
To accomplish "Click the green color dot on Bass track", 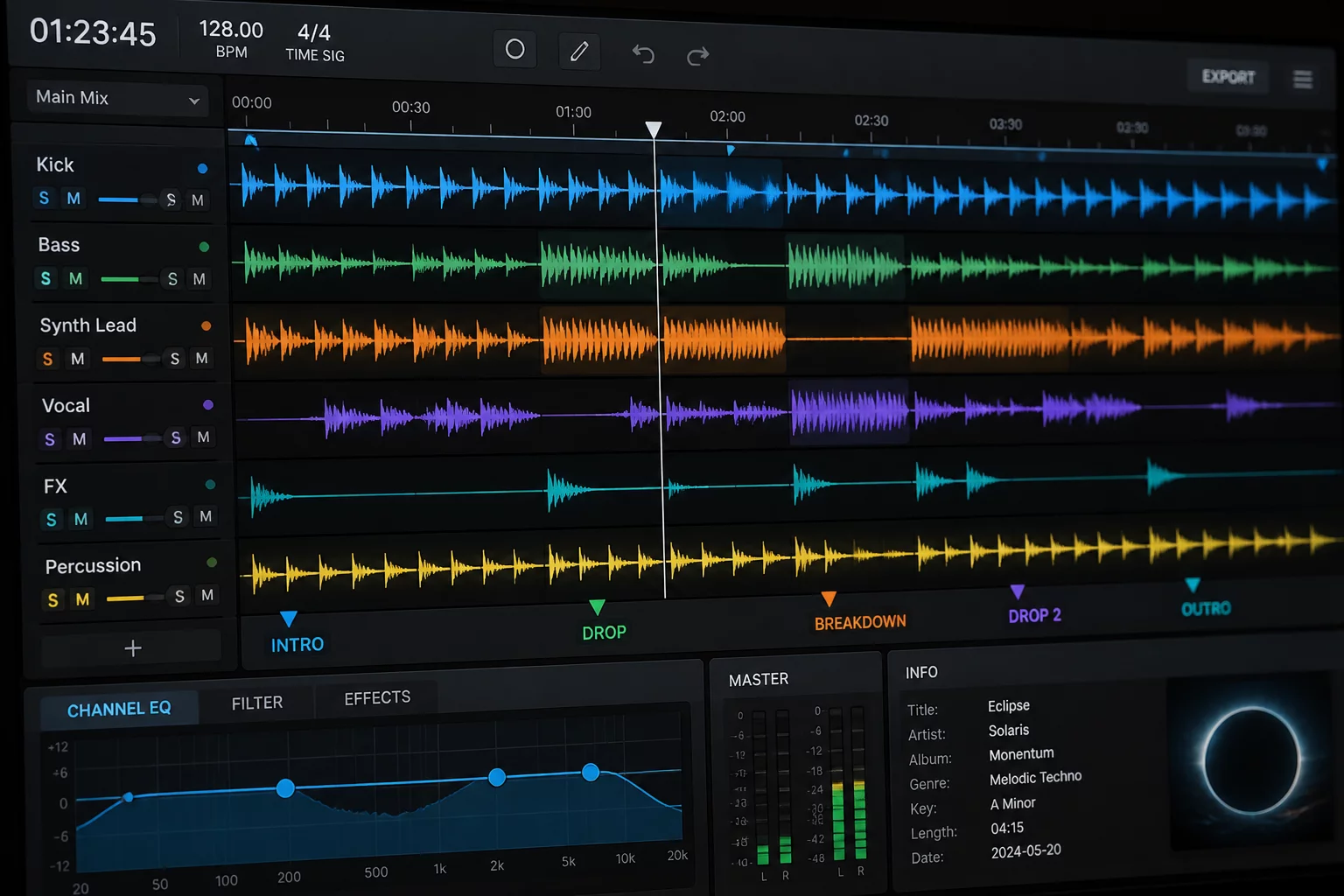I will pos(204,247).
